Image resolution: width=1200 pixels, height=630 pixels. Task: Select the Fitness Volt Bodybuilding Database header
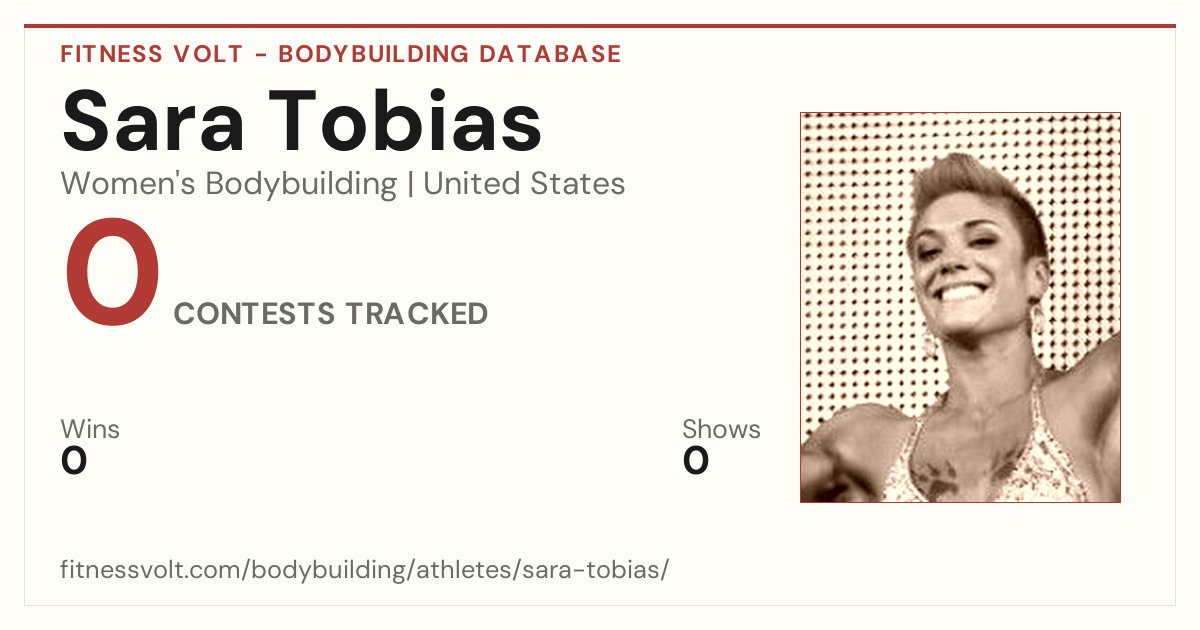tap(341, 54)
